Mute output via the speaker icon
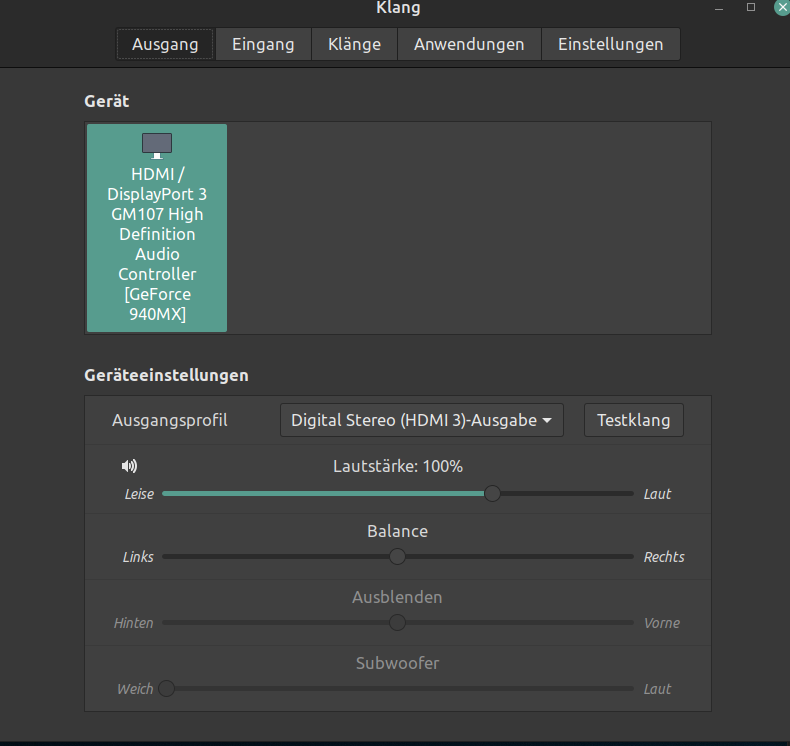790x746 pixels. pyautogui.click(x=129, y=466)
